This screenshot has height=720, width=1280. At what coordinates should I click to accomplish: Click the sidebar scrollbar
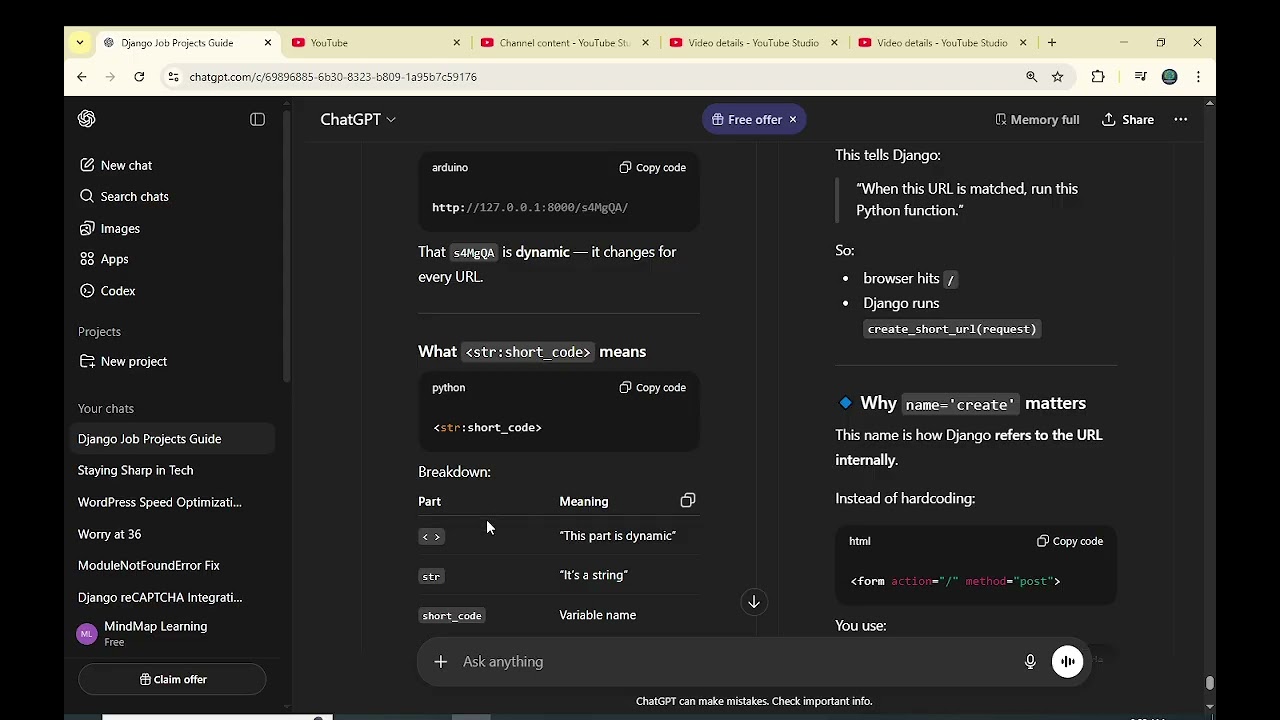(287, 247)
